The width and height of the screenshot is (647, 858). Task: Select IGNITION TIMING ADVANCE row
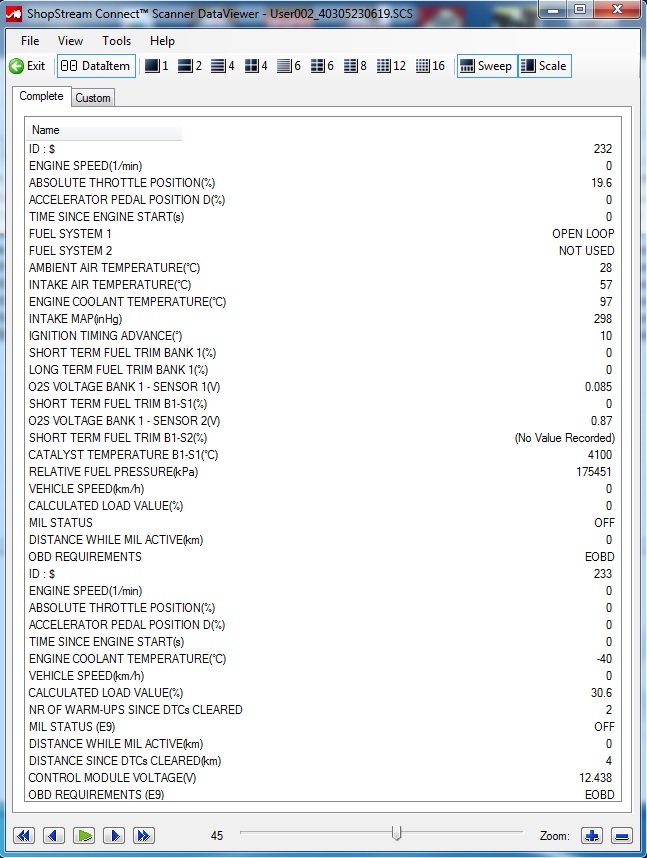(x=323, y=335)
